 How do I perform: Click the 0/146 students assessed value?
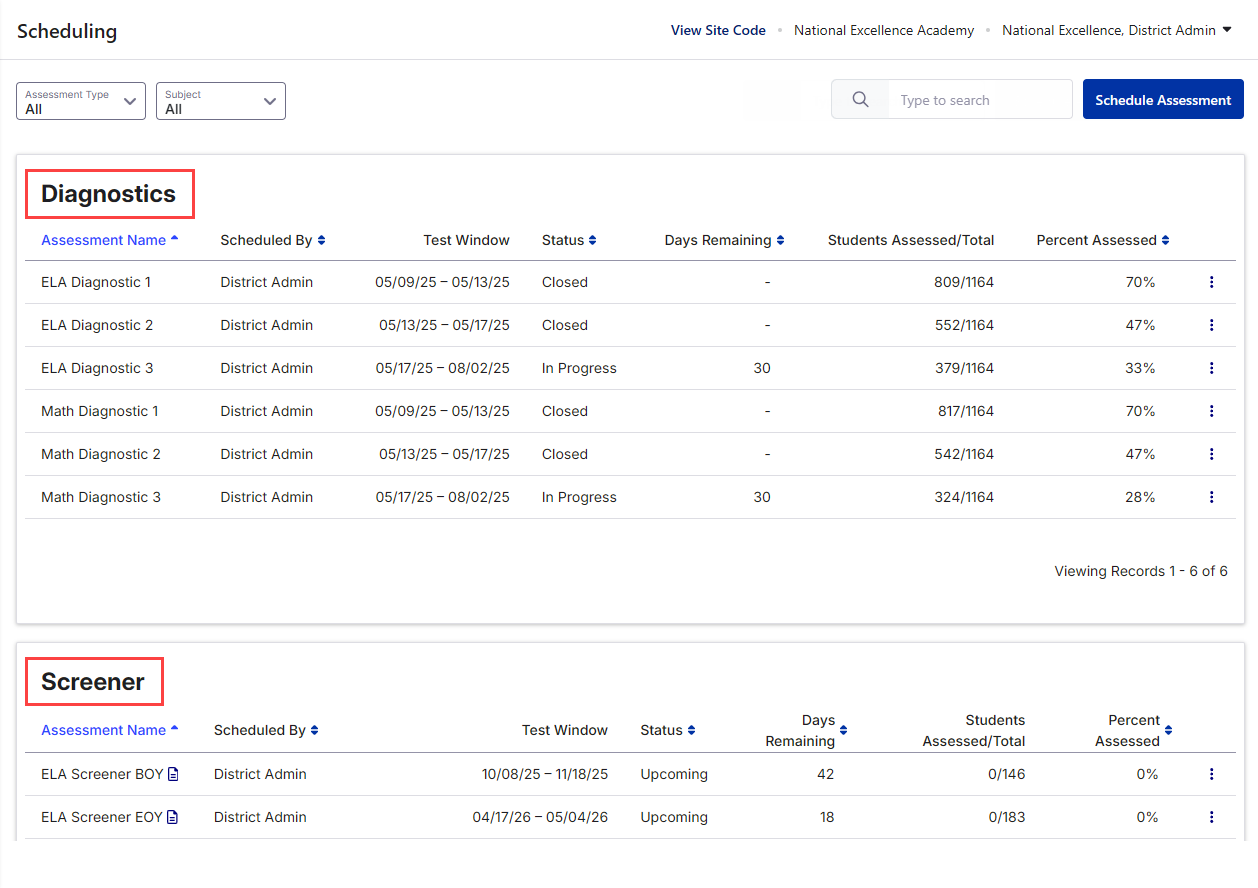point(1007,774)
